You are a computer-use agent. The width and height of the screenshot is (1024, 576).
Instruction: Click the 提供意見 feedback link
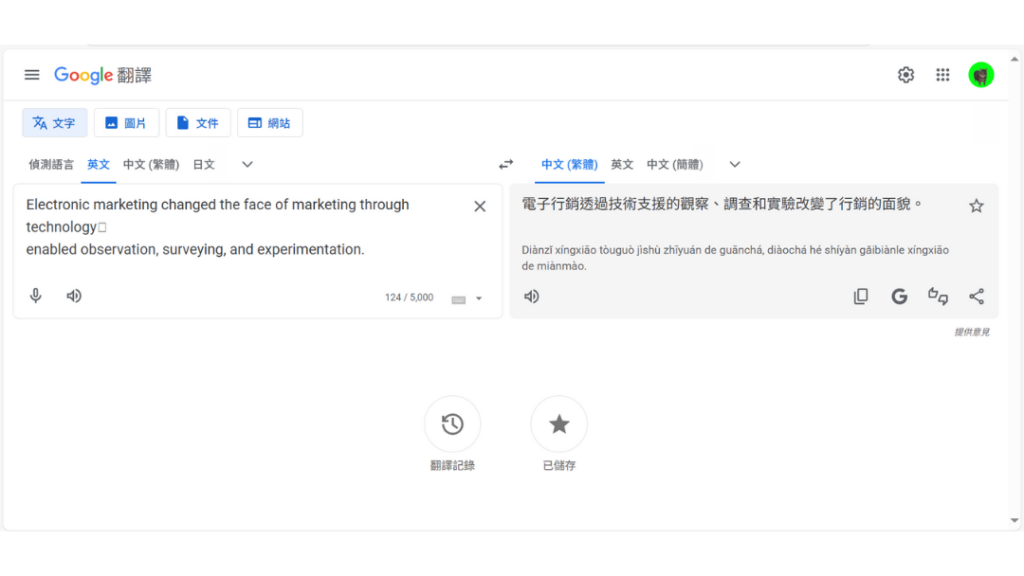(972, 332)
